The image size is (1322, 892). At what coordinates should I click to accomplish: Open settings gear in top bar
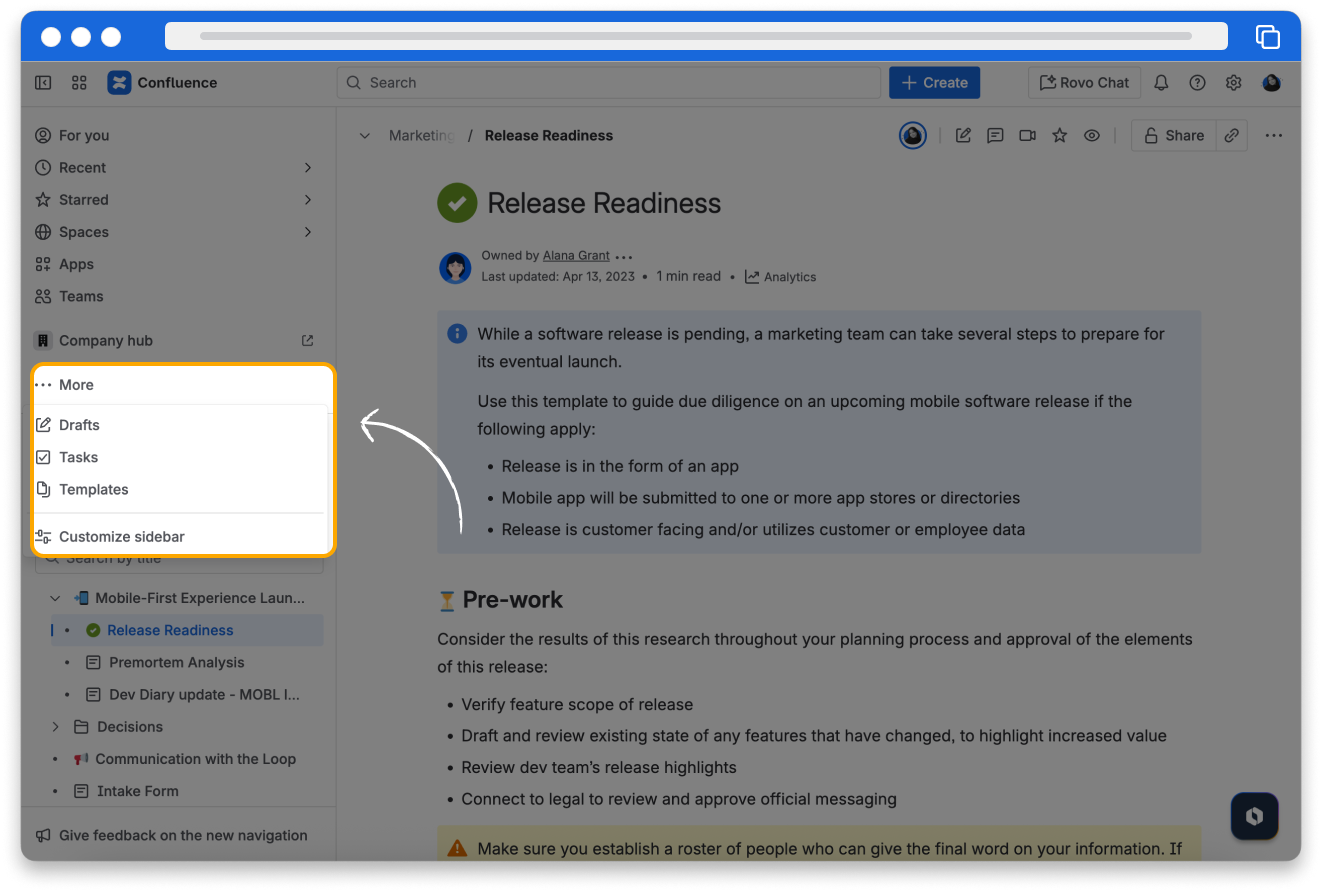(x=1233, y=83)
